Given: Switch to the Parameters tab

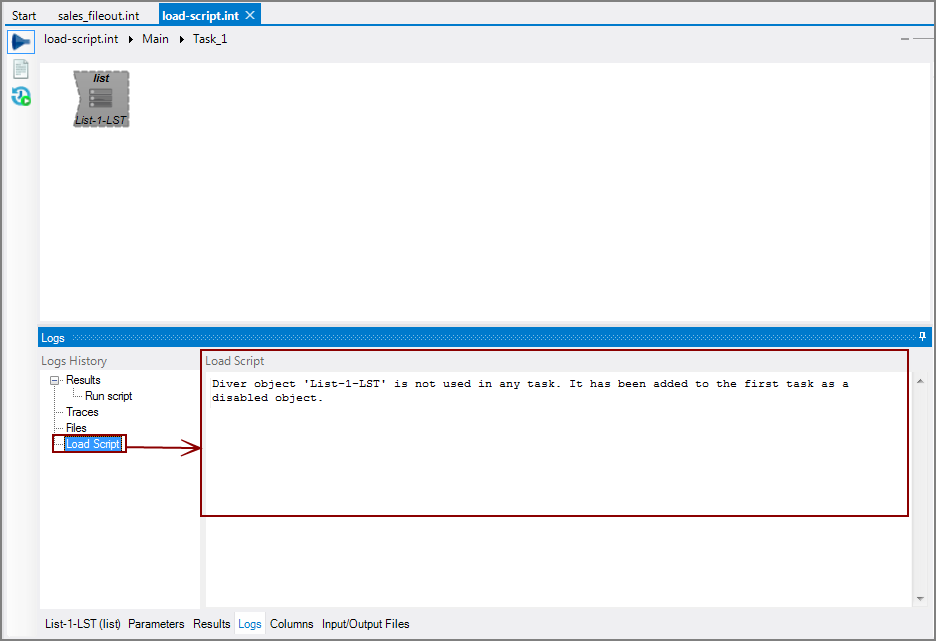Looking at the screenshot, I should pos(156,623).
